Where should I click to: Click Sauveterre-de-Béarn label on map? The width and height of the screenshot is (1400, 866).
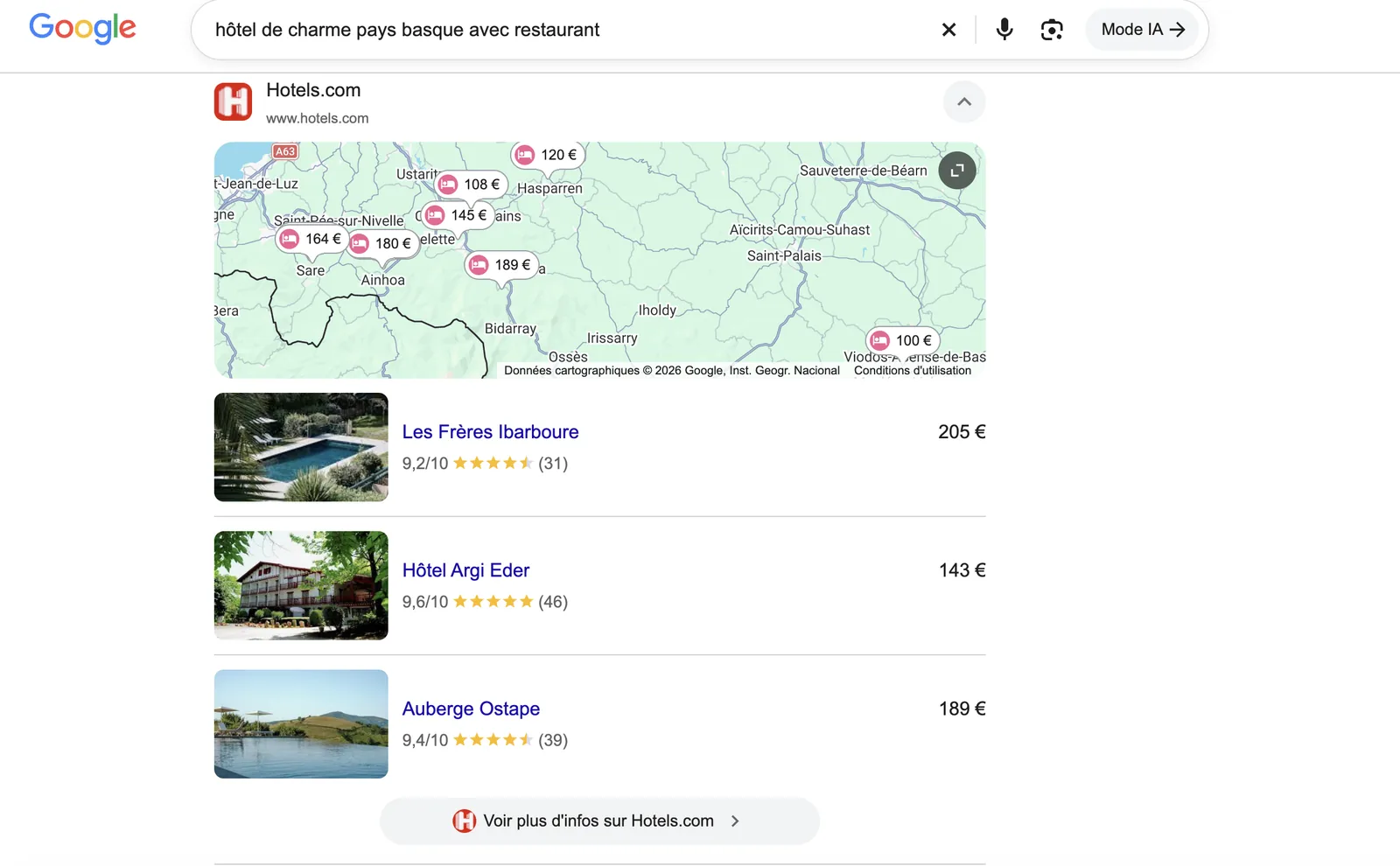tap(863, 171)
